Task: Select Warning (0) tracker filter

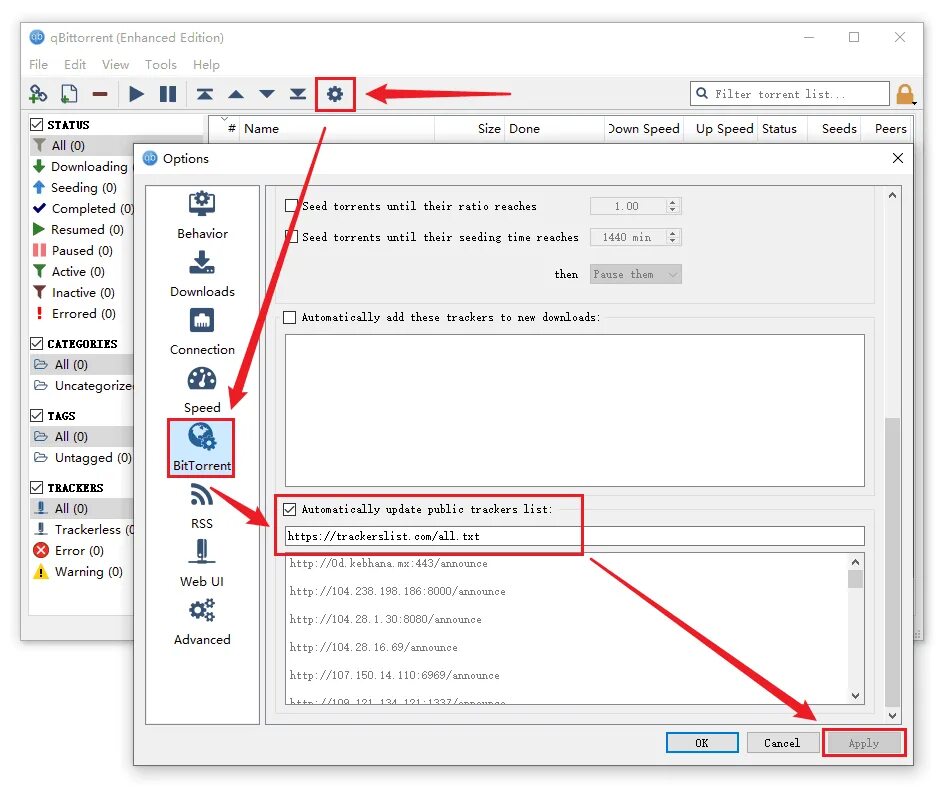Action: pos(78,572)
